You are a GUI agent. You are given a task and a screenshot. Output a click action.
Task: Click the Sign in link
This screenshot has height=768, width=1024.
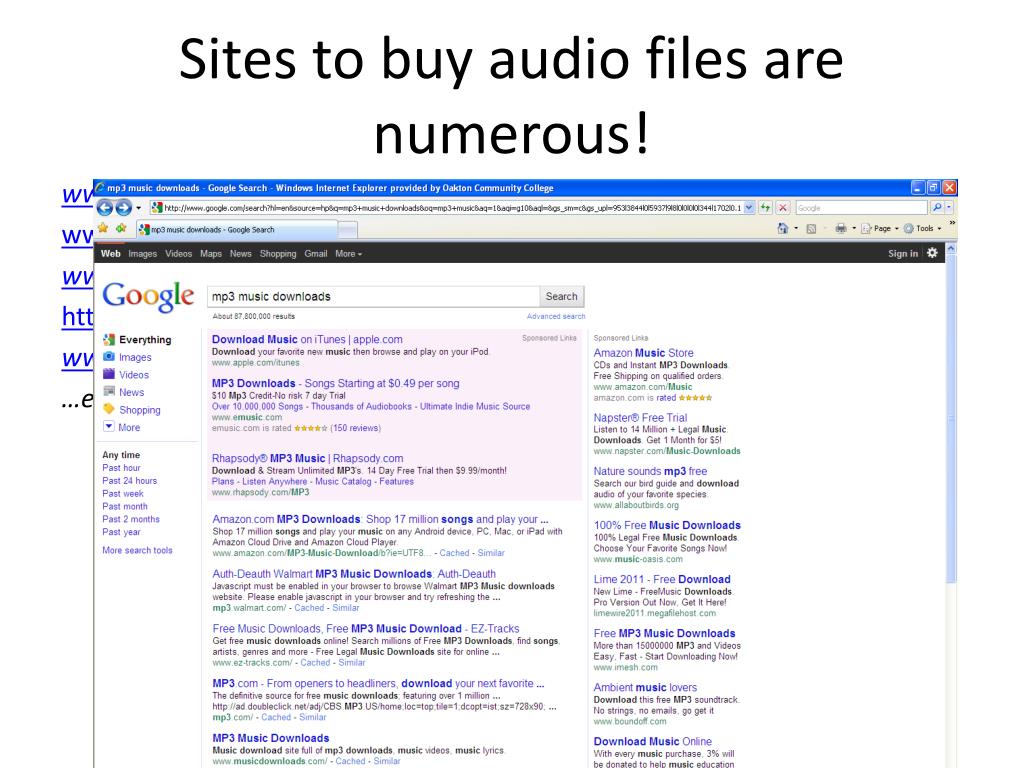pos(903,253)
